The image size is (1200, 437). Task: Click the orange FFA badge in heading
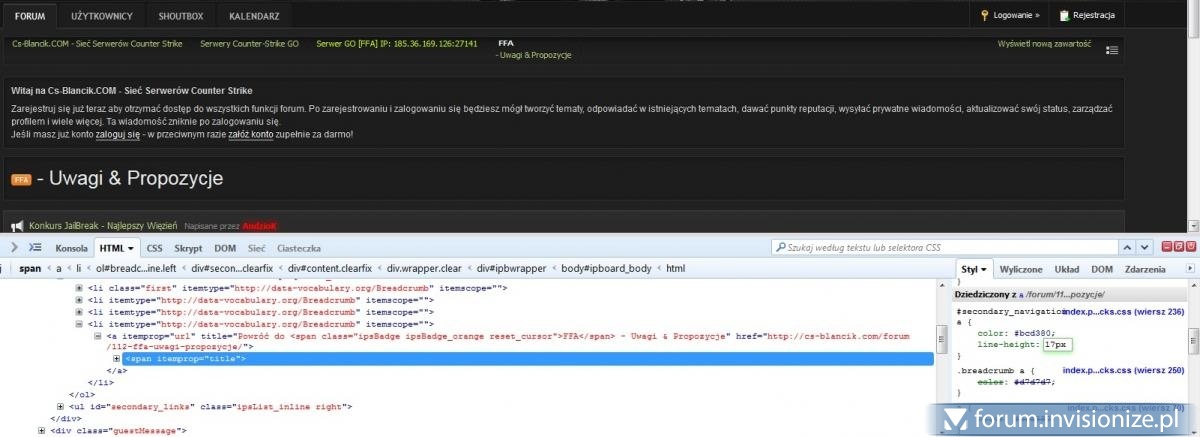(x=21, y=180)
